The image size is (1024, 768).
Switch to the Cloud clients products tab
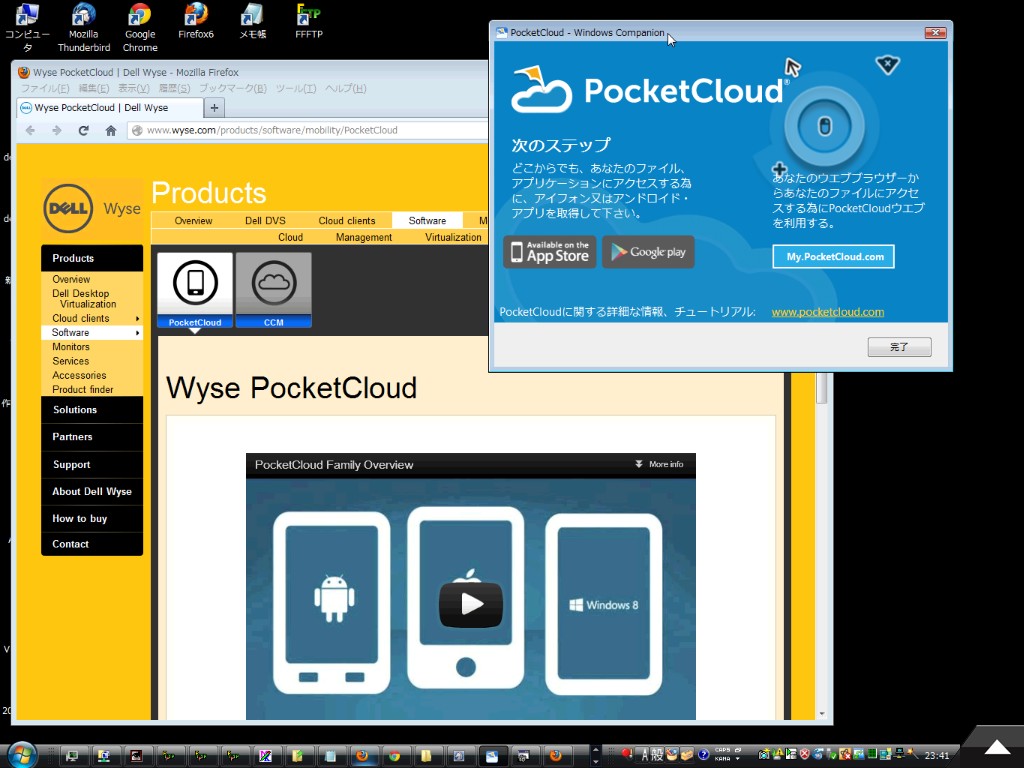347,221
